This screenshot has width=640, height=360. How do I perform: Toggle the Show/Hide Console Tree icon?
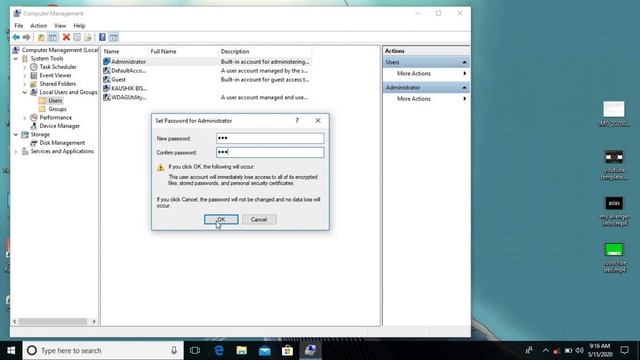[x=53, y=38]
